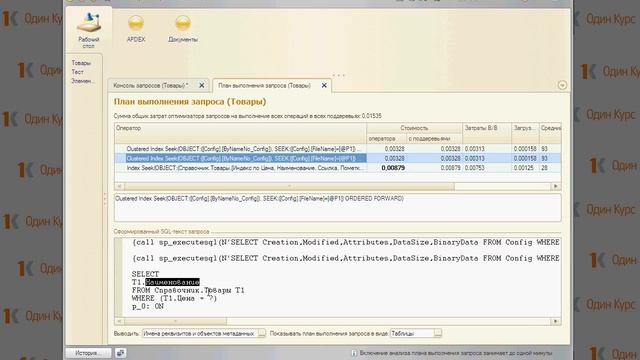
Task: Open Товары in the navigation panel
Action: pos(81,63)
